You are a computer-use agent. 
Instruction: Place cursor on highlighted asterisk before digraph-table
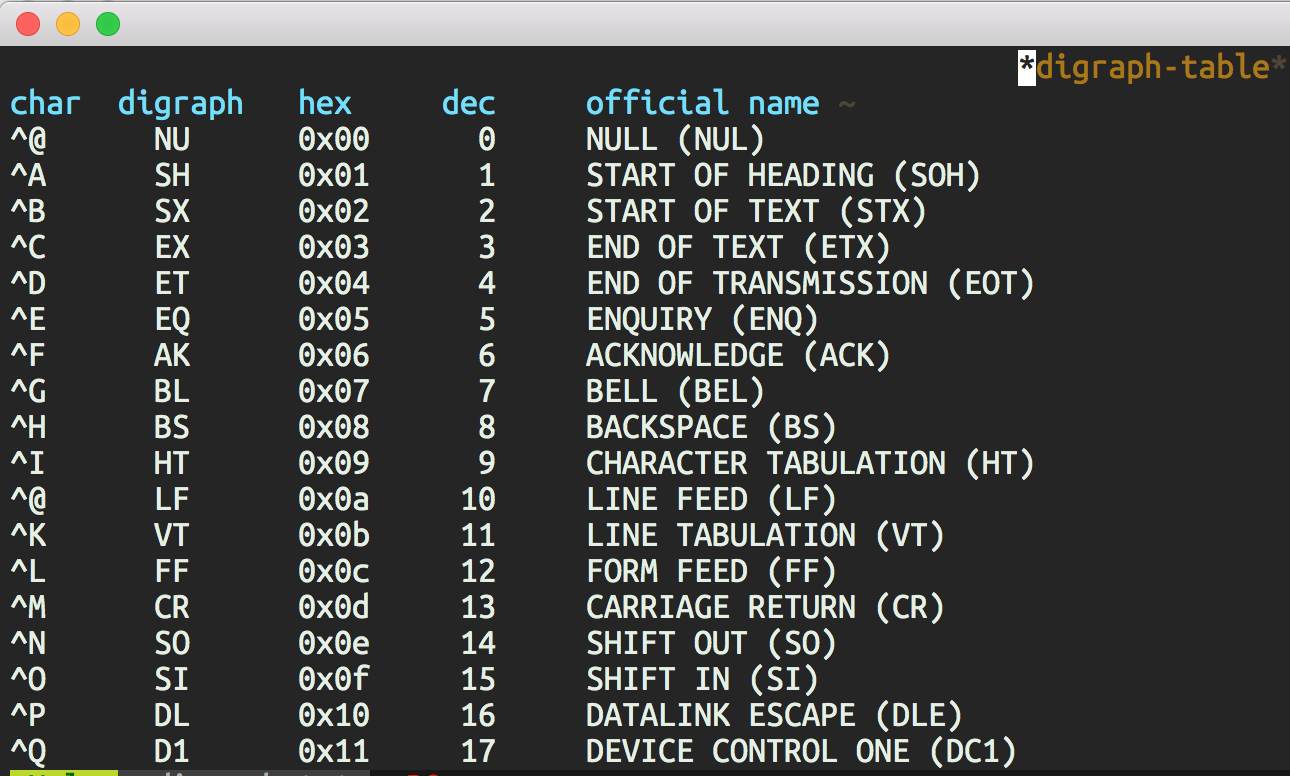coord(1027,68)
